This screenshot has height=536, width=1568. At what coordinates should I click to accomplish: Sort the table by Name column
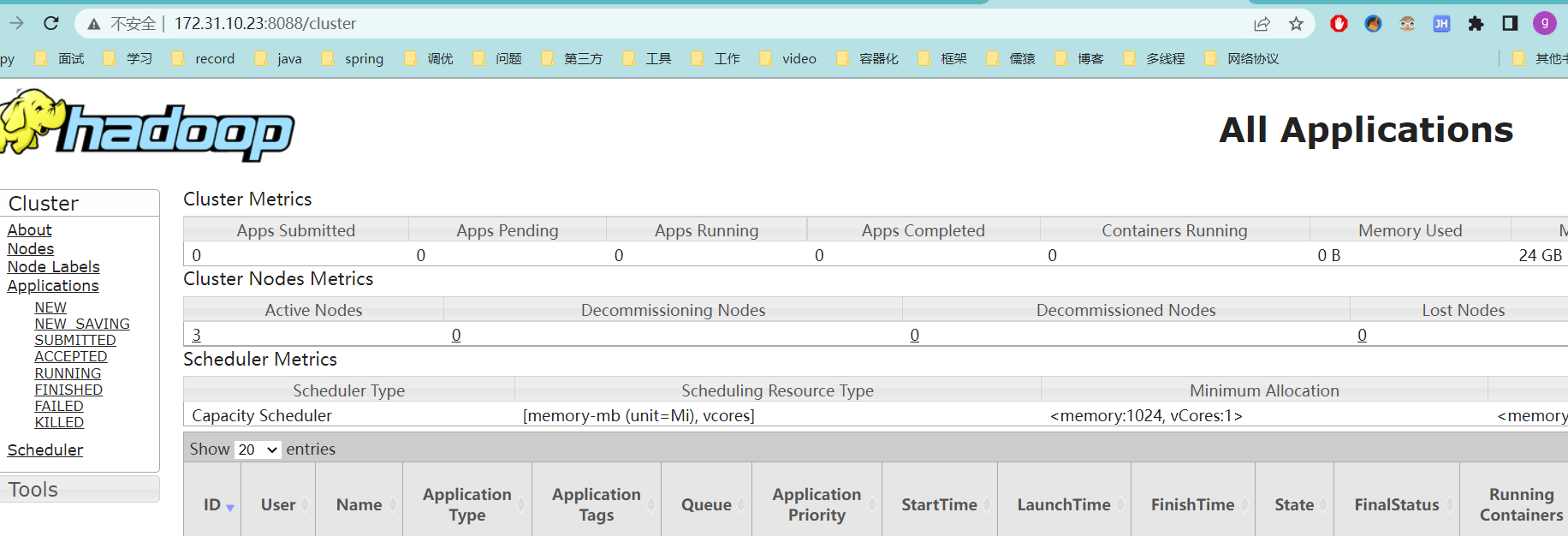coord(359,505)
